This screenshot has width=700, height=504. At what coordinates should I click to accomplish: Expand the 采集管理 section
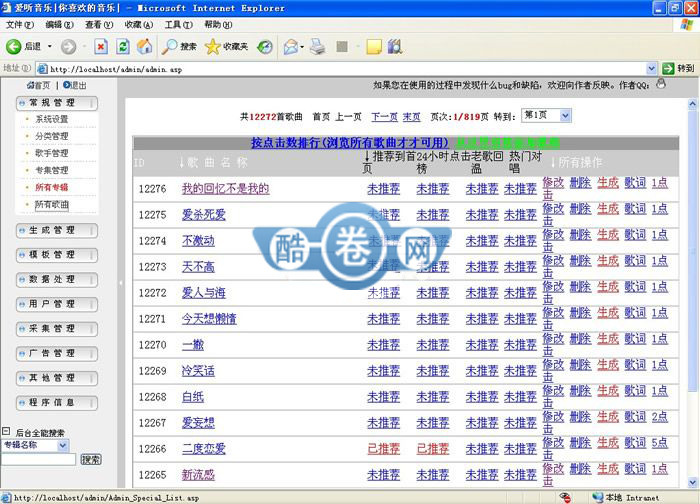coord(57,329)
